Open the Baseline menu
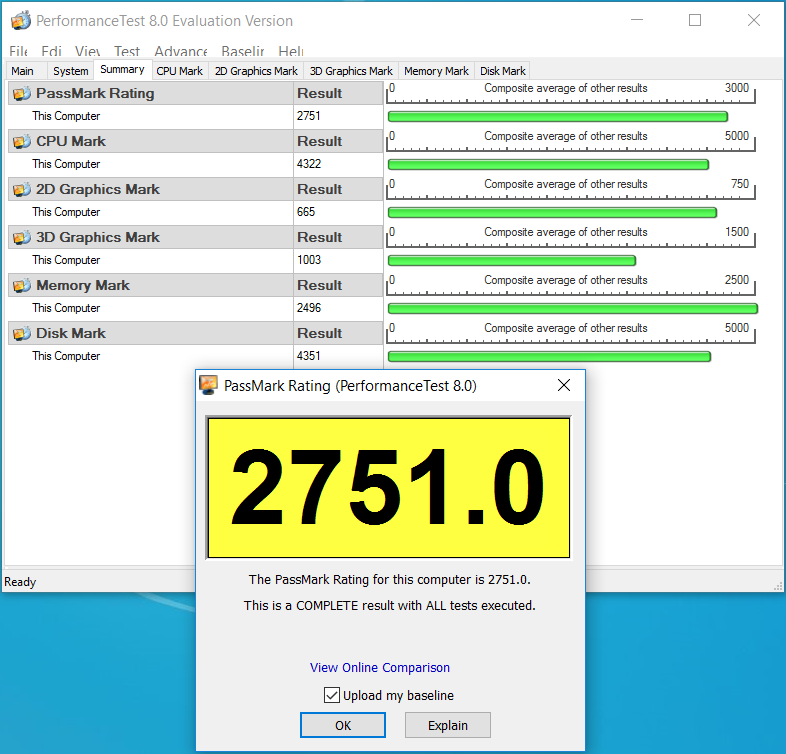This screenshot has height=754, width=786. (243, 51)
